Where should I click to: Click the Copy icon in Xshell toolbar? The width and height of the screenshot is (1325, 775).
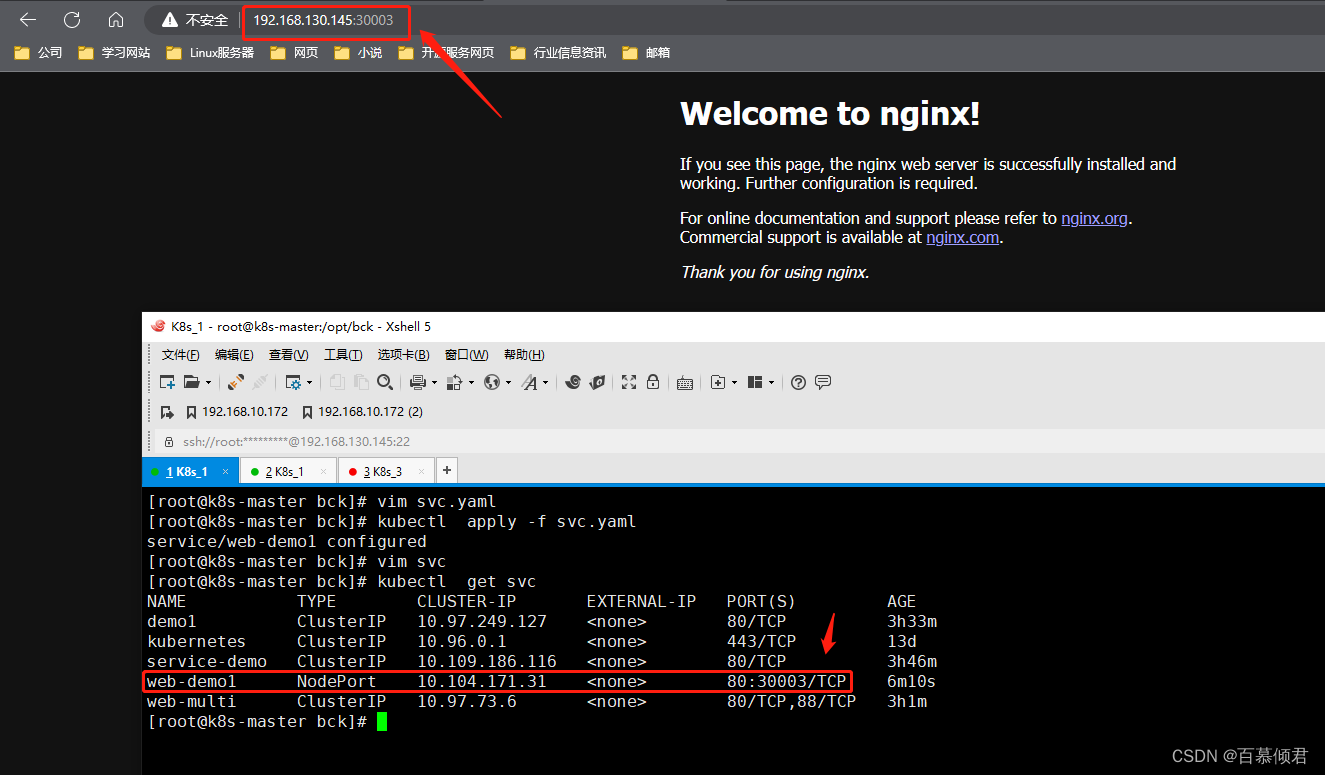pos(337,382)
